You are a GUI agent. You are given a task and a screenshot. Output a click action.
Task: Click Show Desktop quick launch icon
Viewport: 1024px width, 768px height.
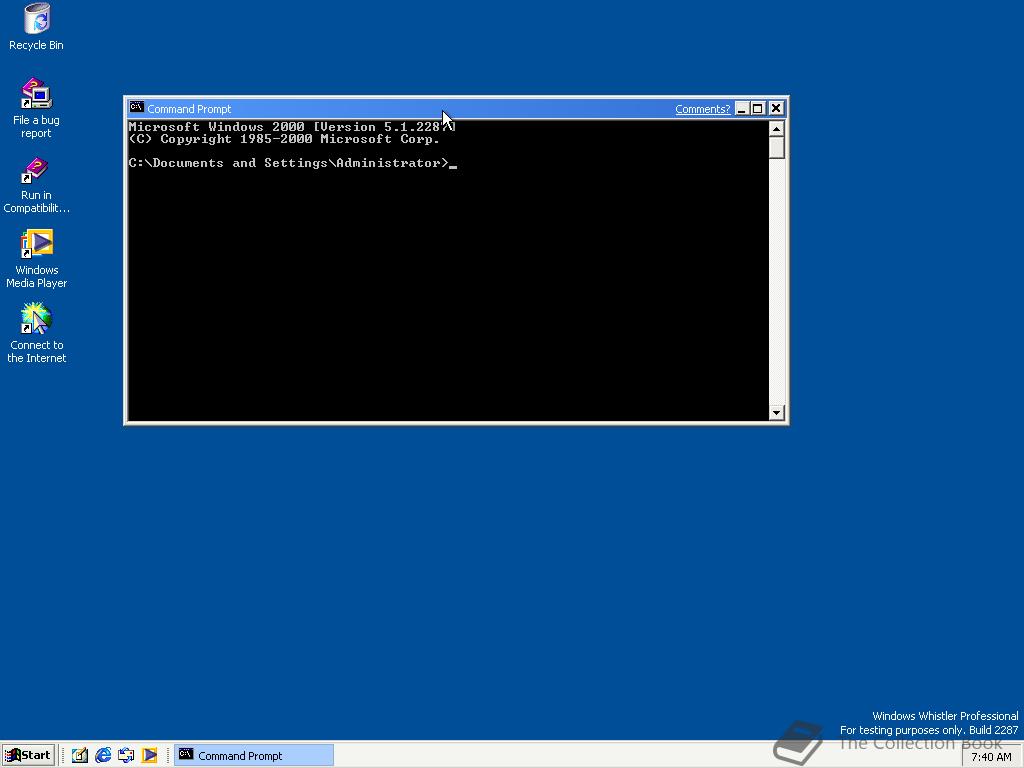[80, 756]
